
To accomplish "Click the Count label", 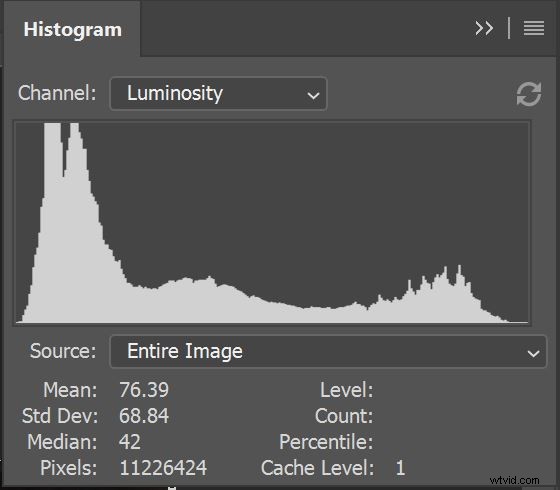I will 344,416.
